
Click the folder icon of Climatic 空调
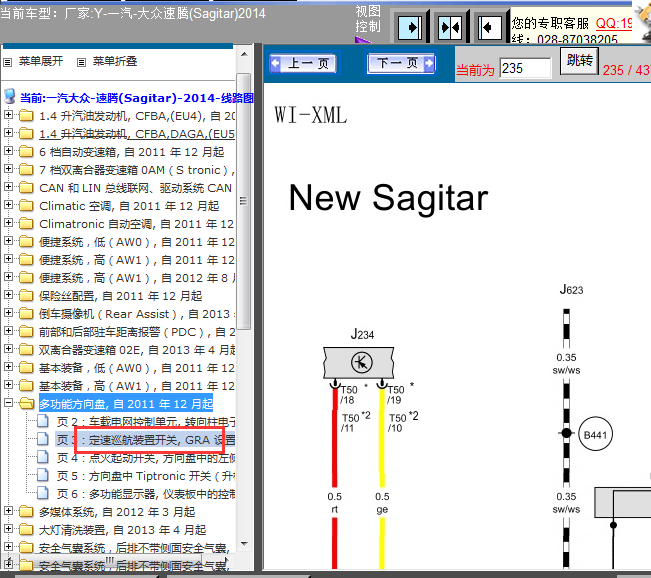click(26, 206)
